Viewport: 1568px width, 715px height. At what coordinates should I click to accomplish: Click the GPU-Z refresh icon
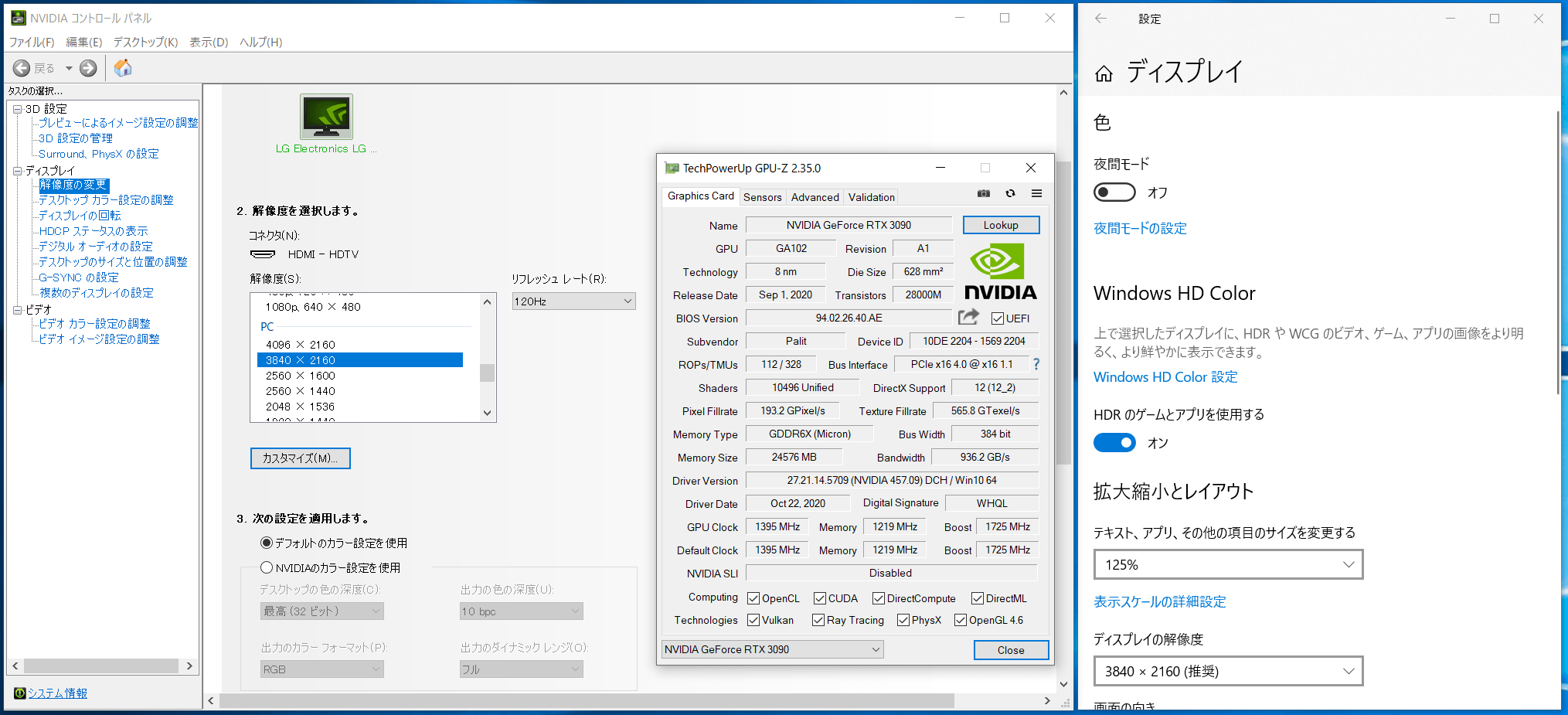tap(1010, 194)
